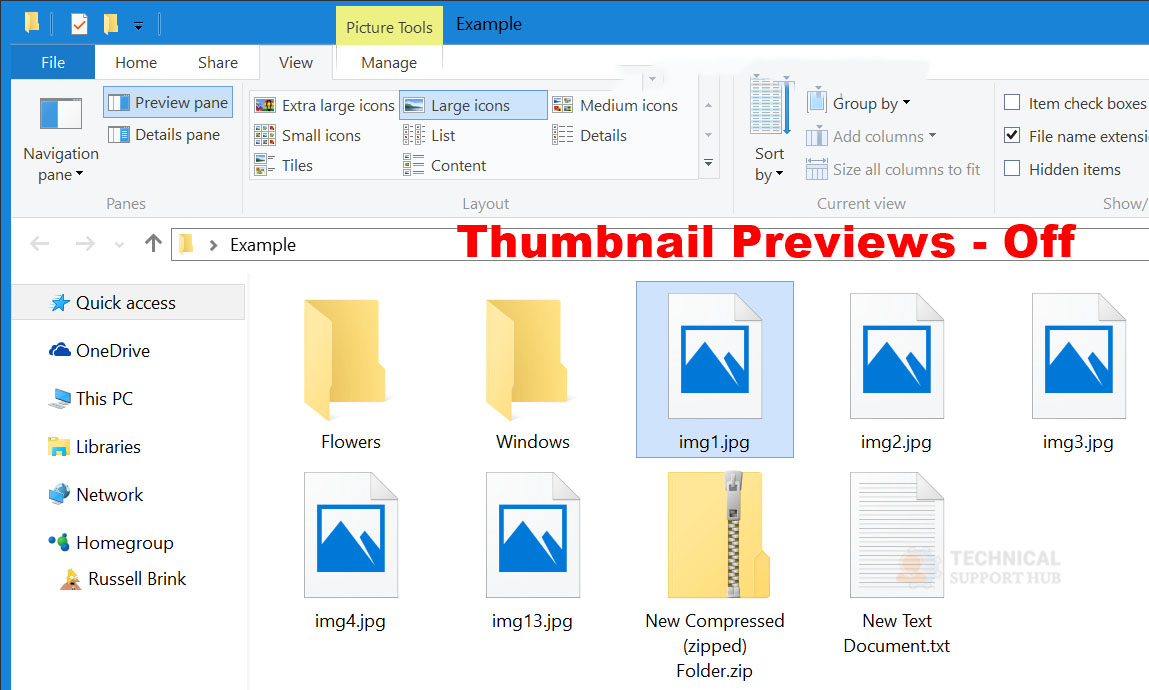The width and height of the screenshot is (1149, 690).
Task: Select Tiles layout view
Action: (284, 166)
